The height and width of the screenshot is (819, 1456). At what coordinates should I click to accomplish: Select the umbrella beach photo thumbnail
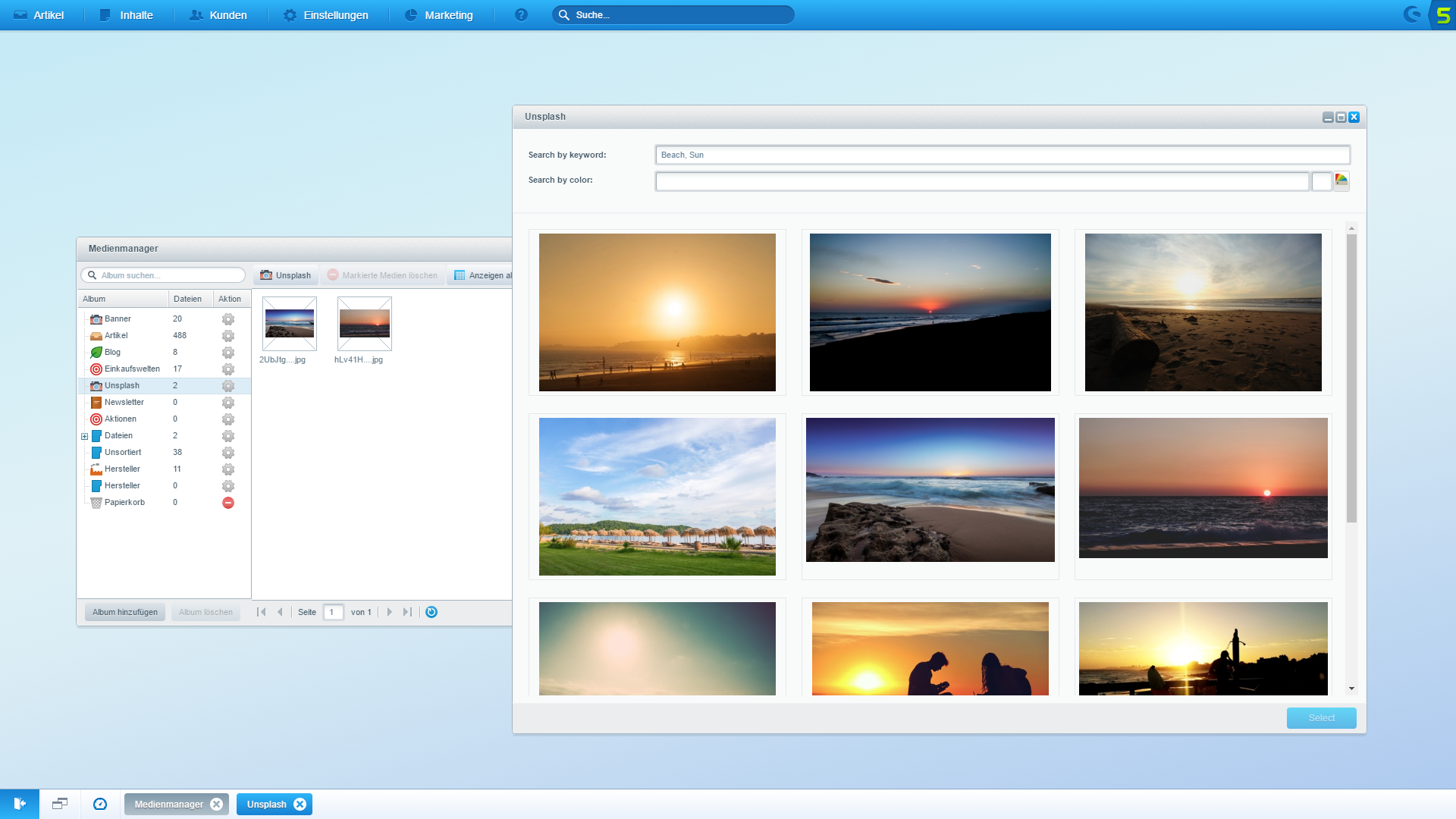point(657,497)
